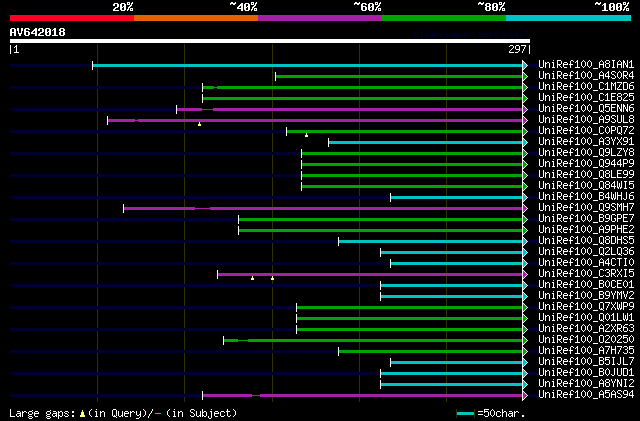Viewport: 640px width, 421px height.
Task: Click the green alignment bar of O20250
Action: point(373,341)
